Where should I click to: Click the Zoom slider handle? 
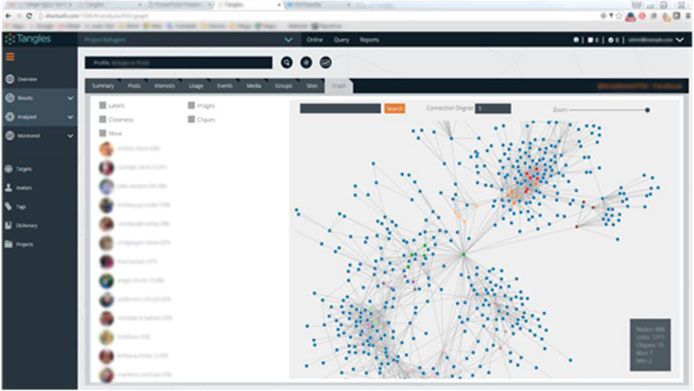648,110
